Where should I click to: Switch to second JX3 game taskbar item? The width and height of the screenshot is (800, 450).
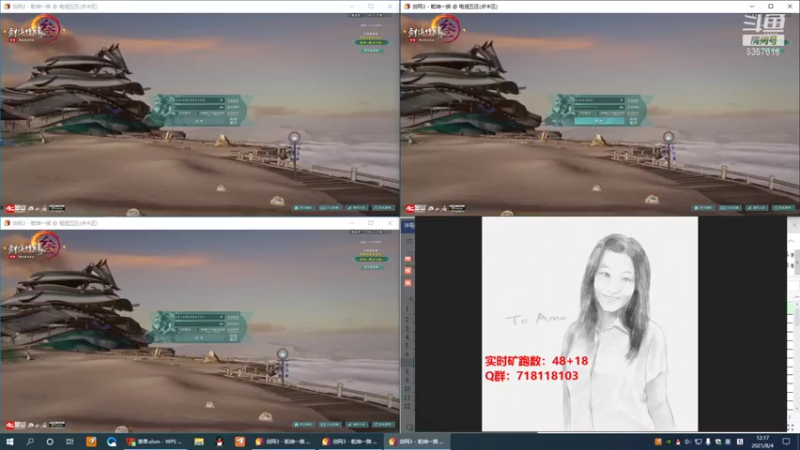tap(351, 441)
